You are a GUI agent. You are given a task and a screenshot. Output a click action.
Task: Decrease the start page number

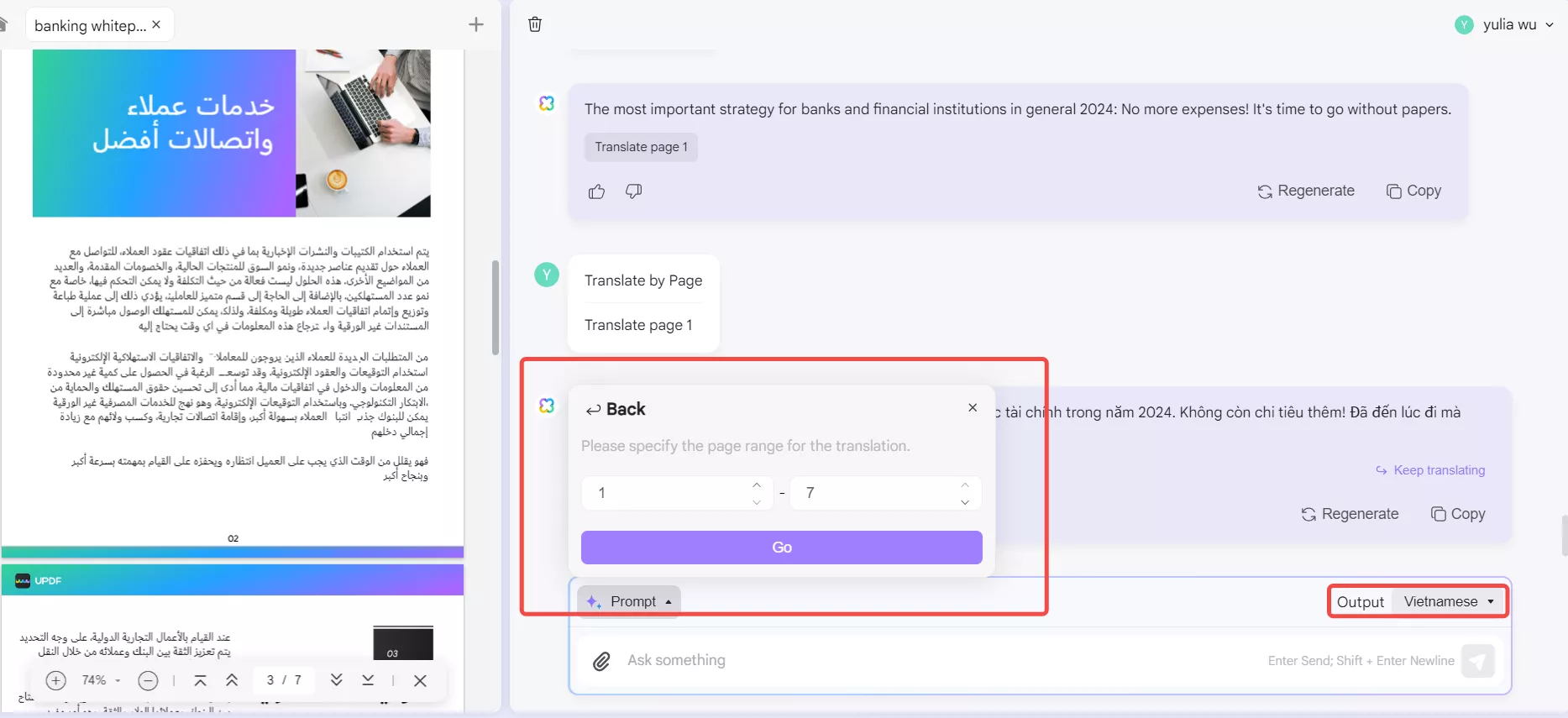[x=757, y=502]
